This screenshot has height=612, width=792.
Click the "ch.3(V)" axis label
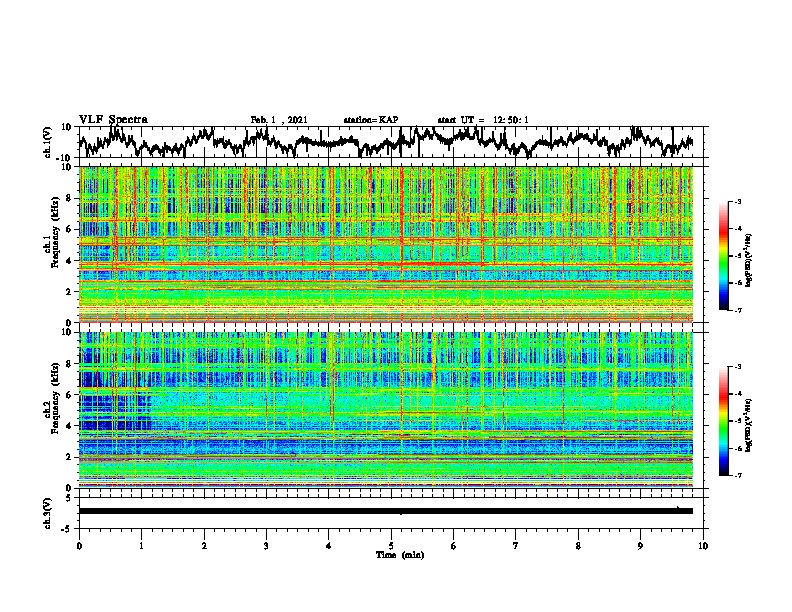pos(48,513)
